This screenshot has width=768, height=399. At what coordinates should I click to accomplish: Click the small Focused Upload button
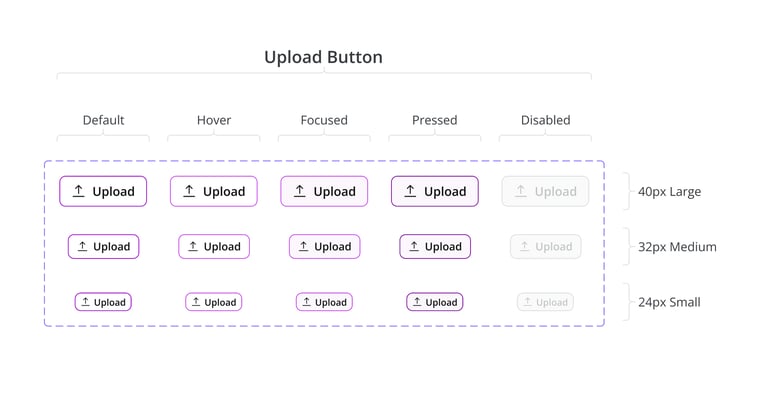[324, 302]
